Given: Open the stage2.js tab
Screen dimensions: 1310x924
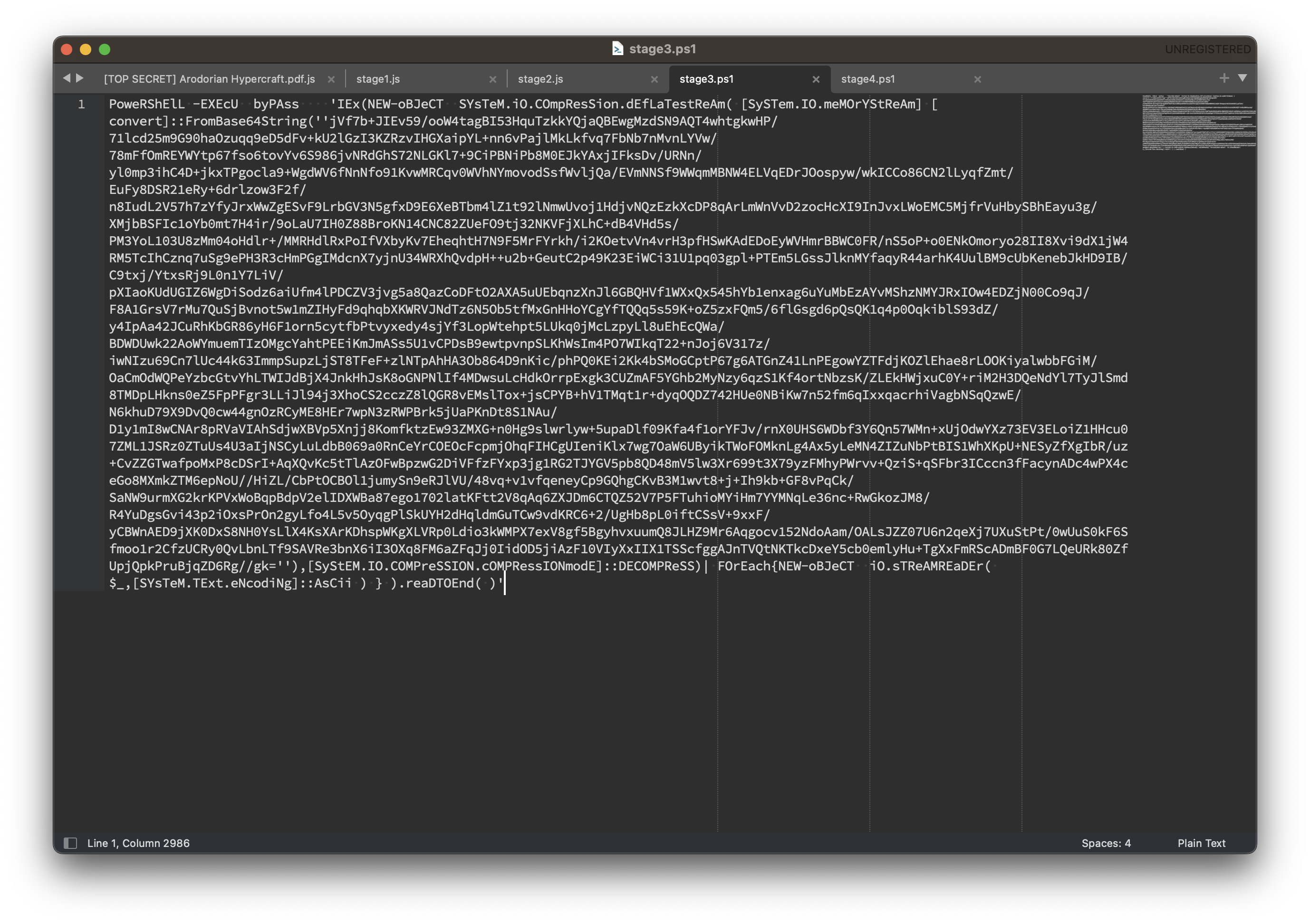Looking at the screenshot, I should [540, 79].
